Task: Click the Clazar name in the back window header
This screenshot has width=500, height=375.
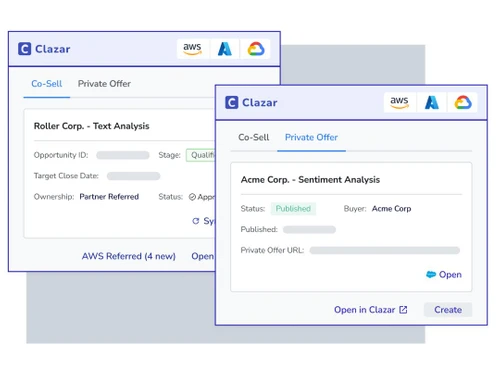Action: point(53,49)
